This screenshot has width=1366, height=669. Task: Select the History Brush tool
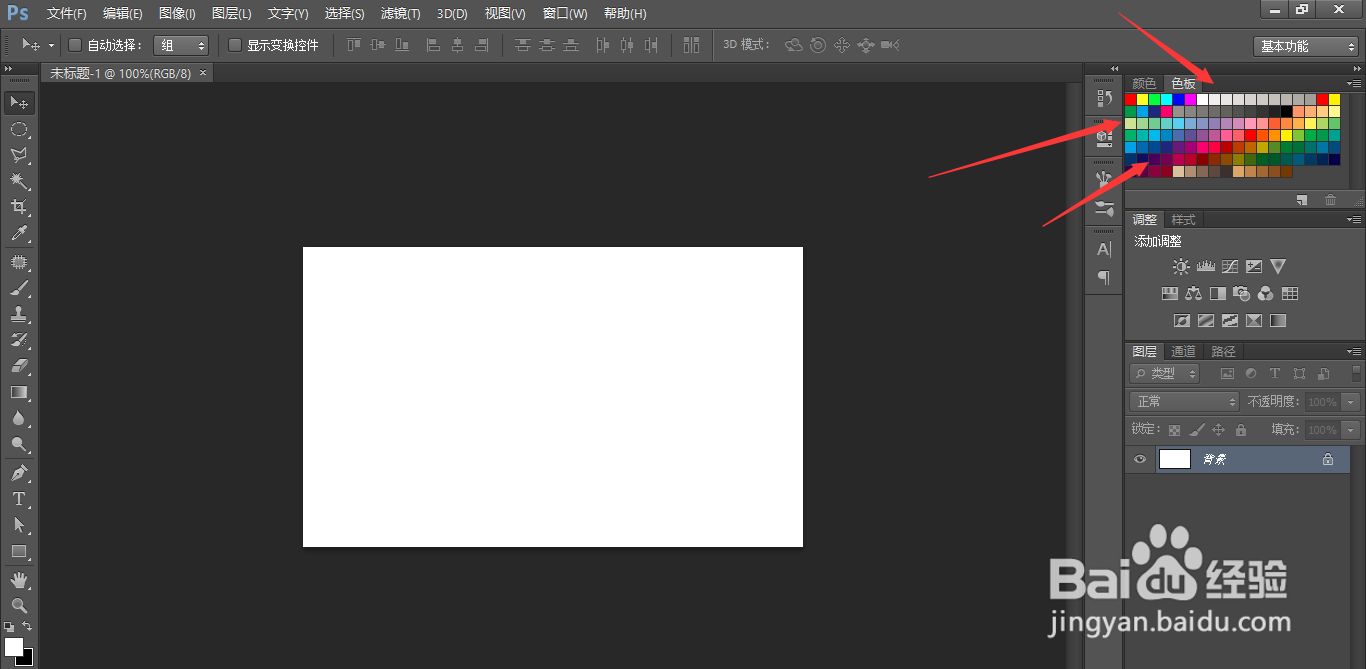pos(19,340)
